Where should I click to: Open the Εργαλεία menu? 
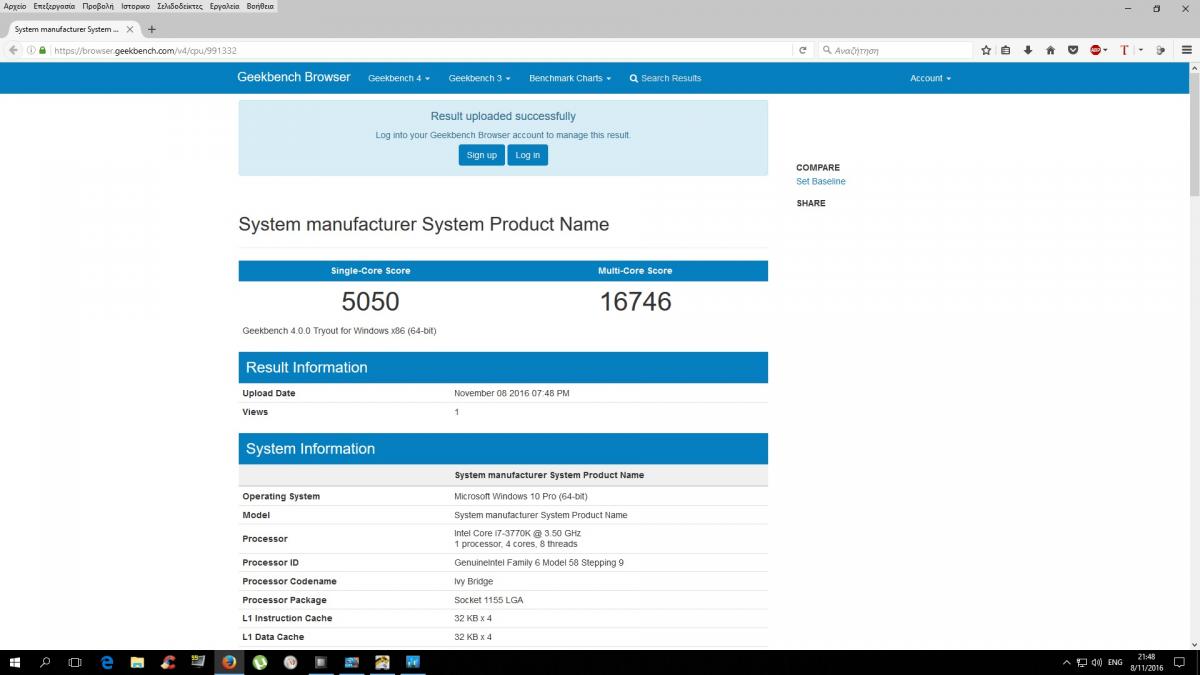pos(224,6)
